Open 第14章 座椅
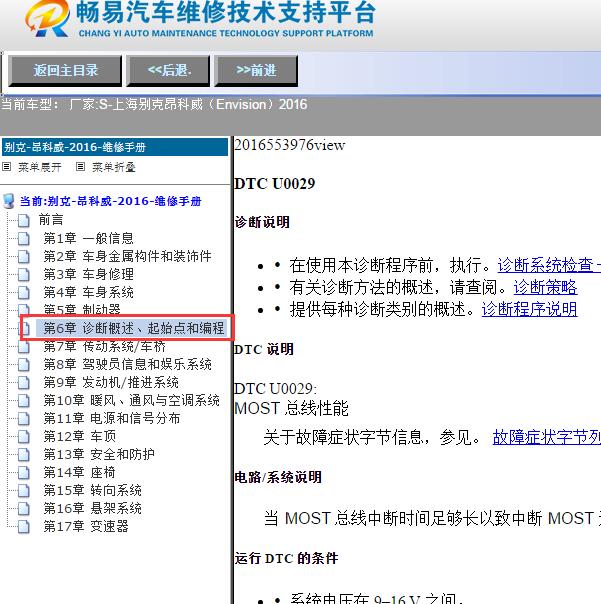 [x=79, y=472]
